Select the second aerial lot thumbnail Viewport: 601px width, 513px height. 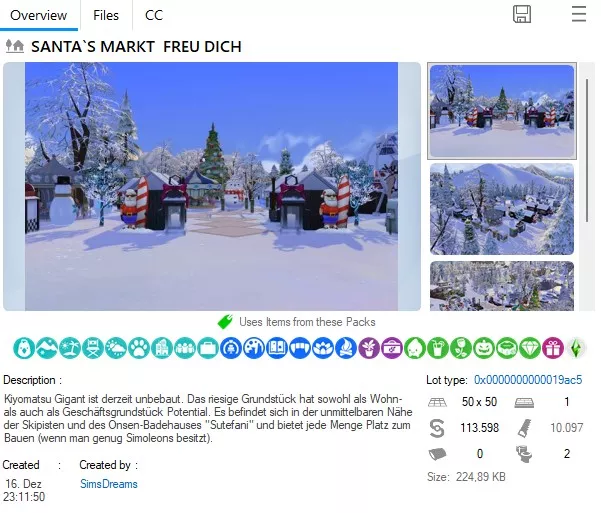[502, 209]
